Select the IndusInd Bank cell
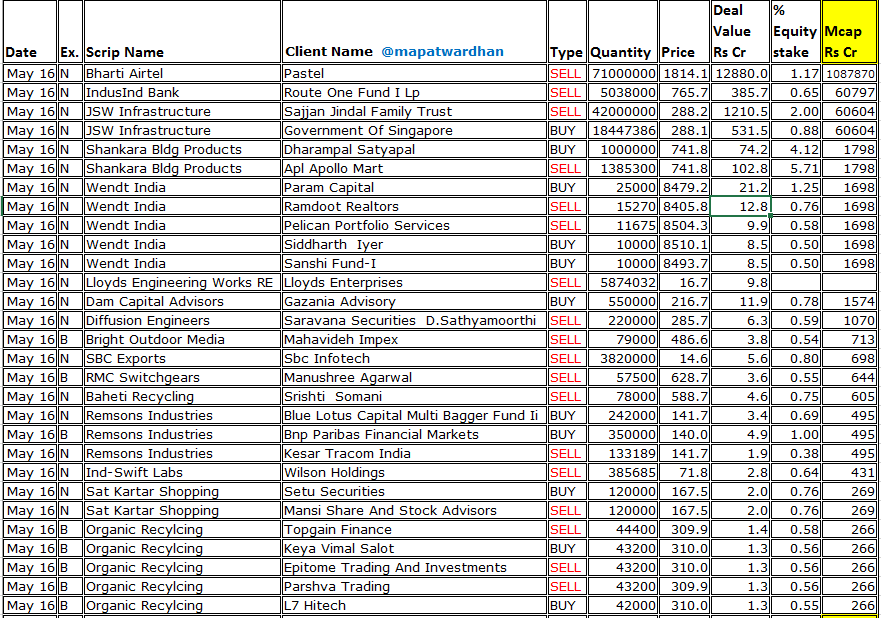Image resolution: width=881 pixels, height=618 pixels. point(182,93)
